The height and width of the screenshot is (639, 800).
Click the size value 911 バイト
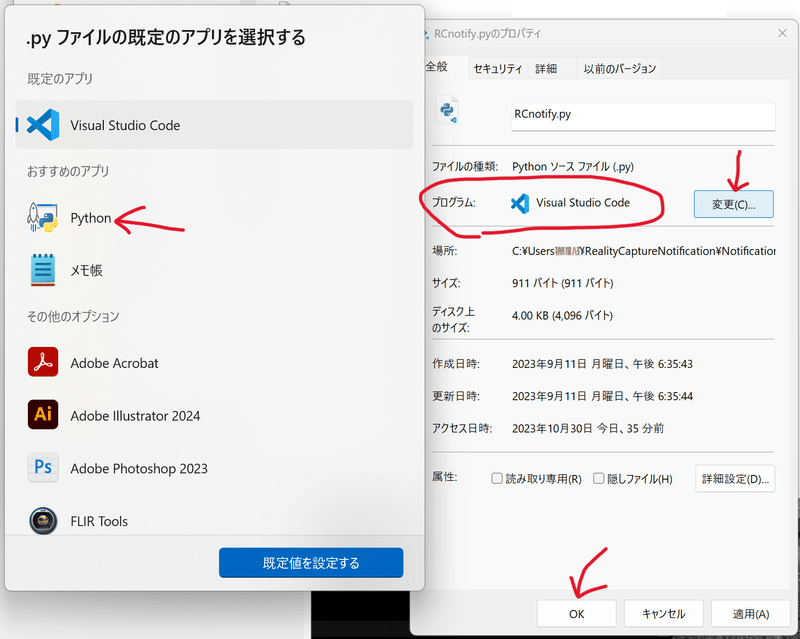click(x=563, y=283)
